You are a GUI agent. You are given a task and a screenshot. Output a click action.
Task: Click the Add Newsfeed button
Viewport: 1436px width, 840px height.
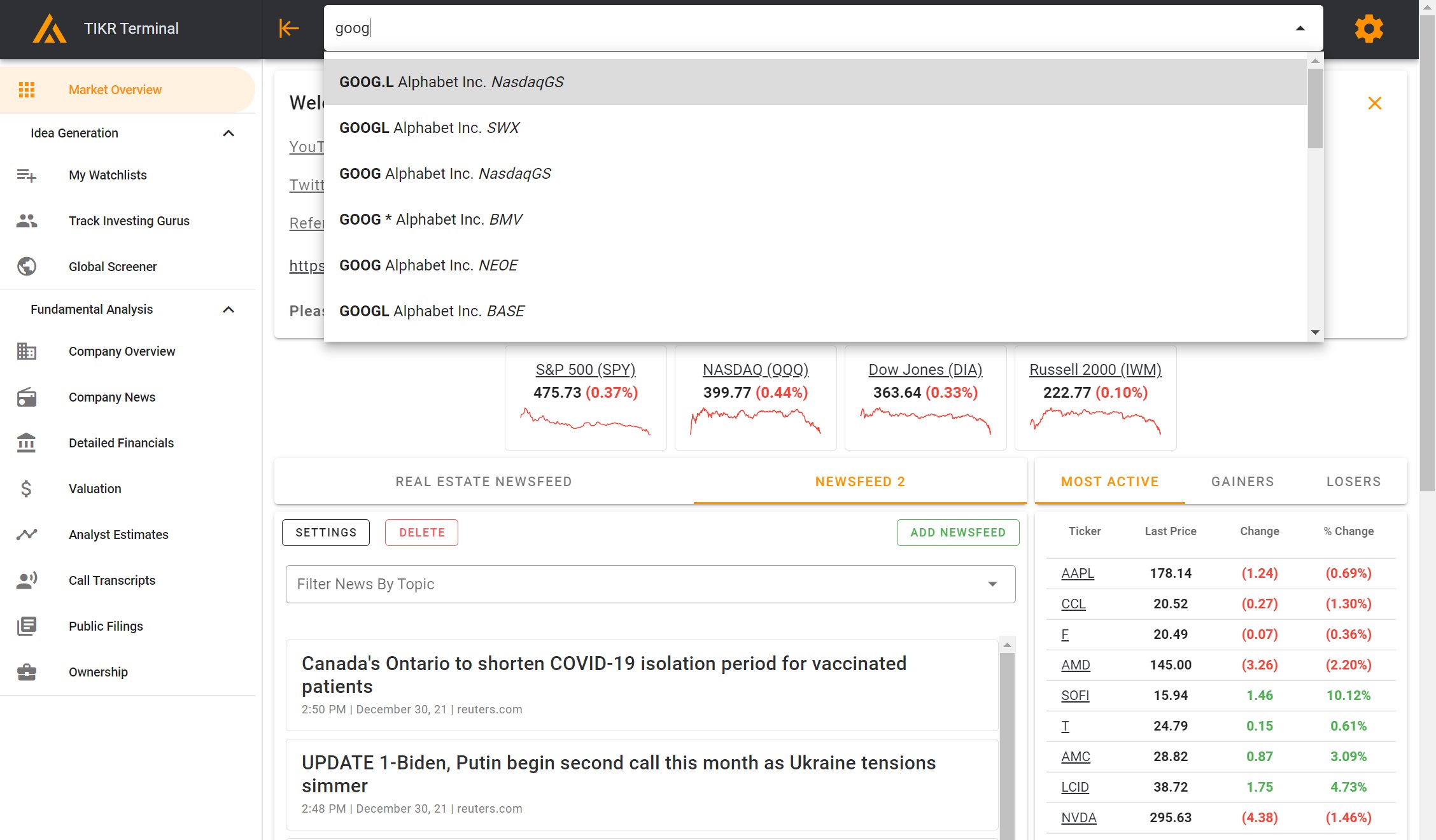tap(958, 533)
